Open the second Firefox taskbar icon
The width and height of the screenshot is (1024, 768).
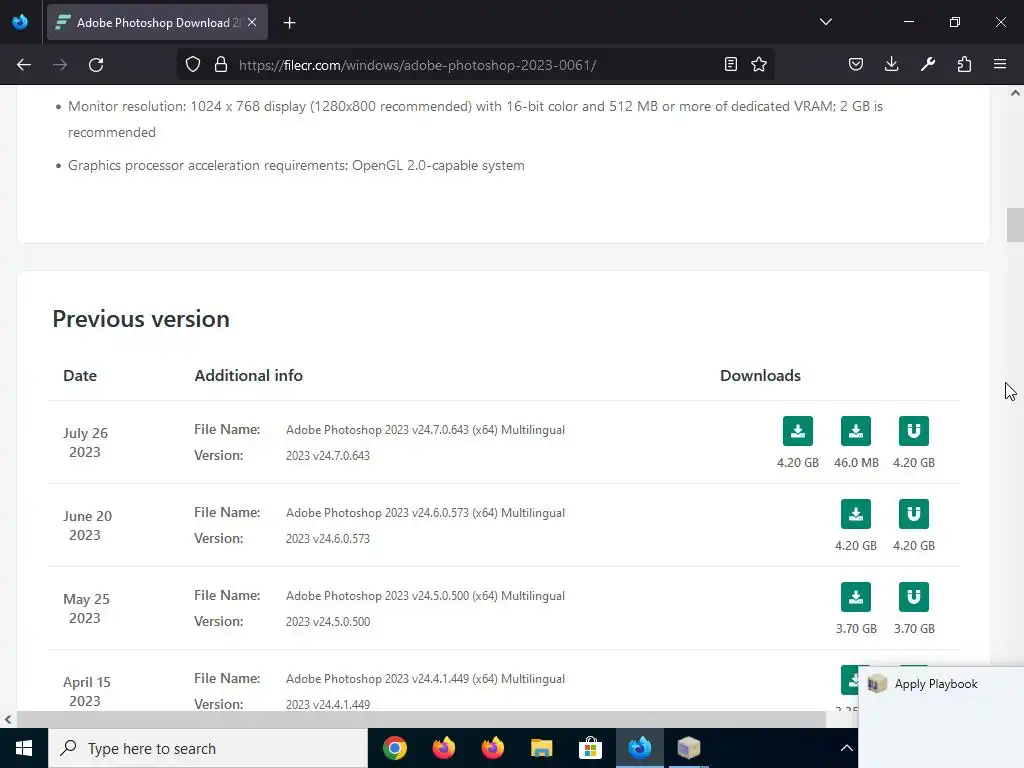[492, 748]
